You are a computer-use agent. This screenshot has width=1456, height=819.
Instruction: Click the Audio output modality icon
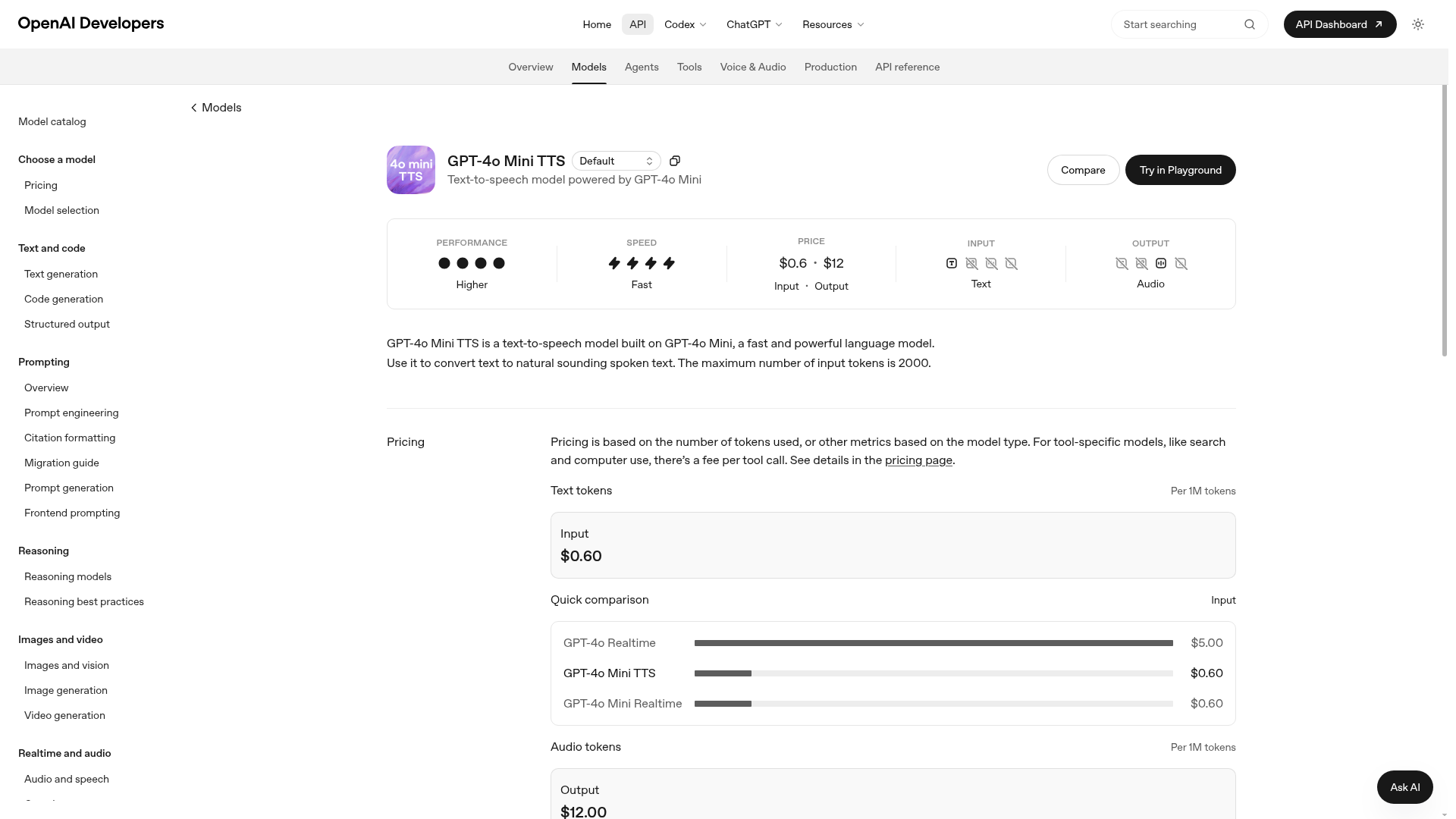(x=1161, y=263)
